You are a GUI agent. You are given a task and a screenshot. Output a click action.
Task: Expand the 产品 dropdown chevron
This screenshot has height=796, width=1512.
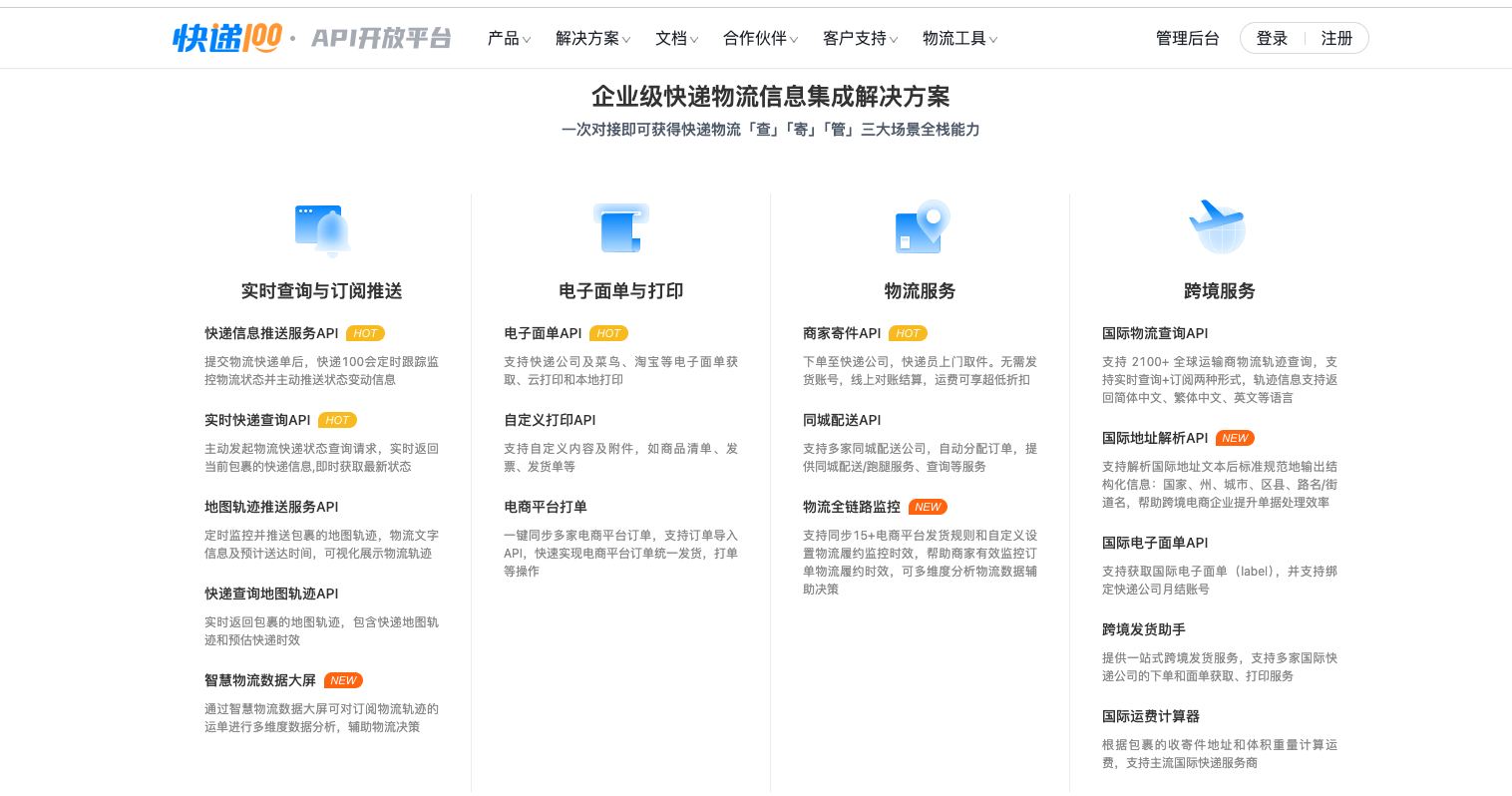pyautogui.click(x=527, y=40)
